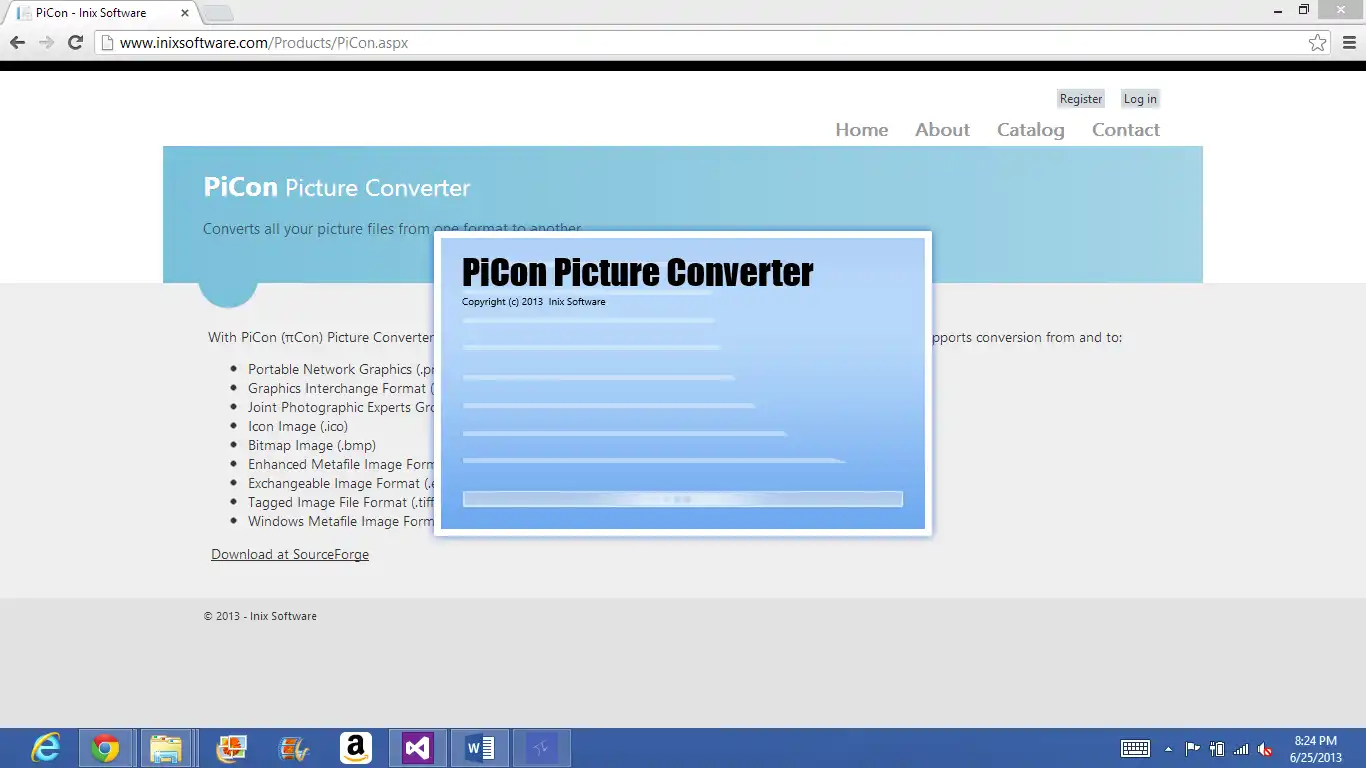The image size is (1366, 768).
Task: Check battery power status icon
Action: pyautogui.click(x=1217, y=749)
